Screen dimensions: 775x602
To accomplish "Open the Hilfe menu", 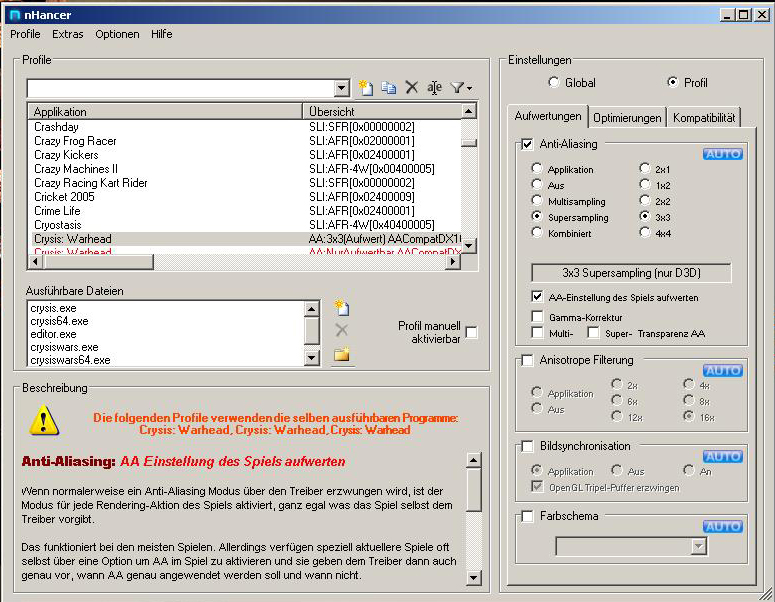I will (162, 34).
